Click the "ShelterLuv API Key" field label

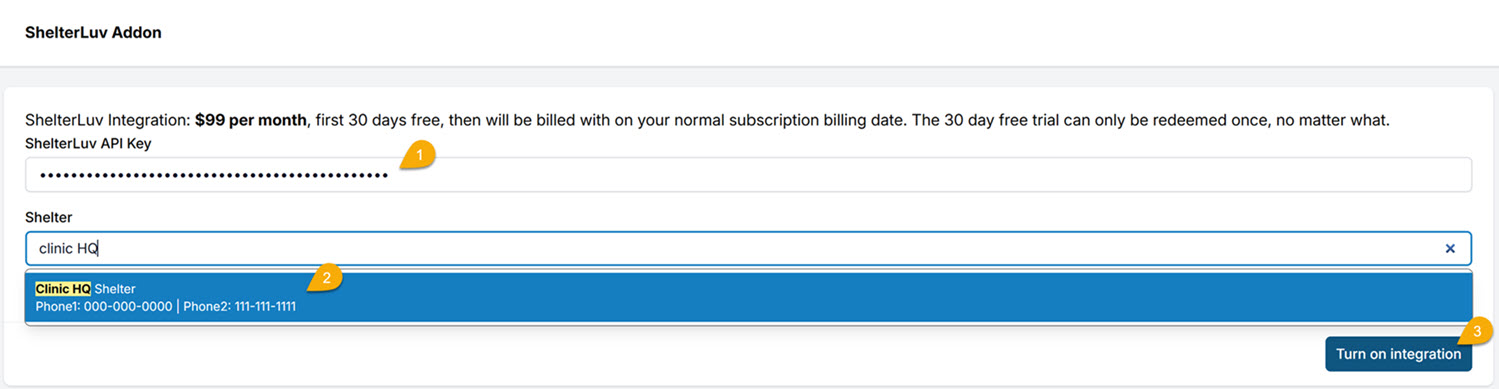[x=88, y=143]
